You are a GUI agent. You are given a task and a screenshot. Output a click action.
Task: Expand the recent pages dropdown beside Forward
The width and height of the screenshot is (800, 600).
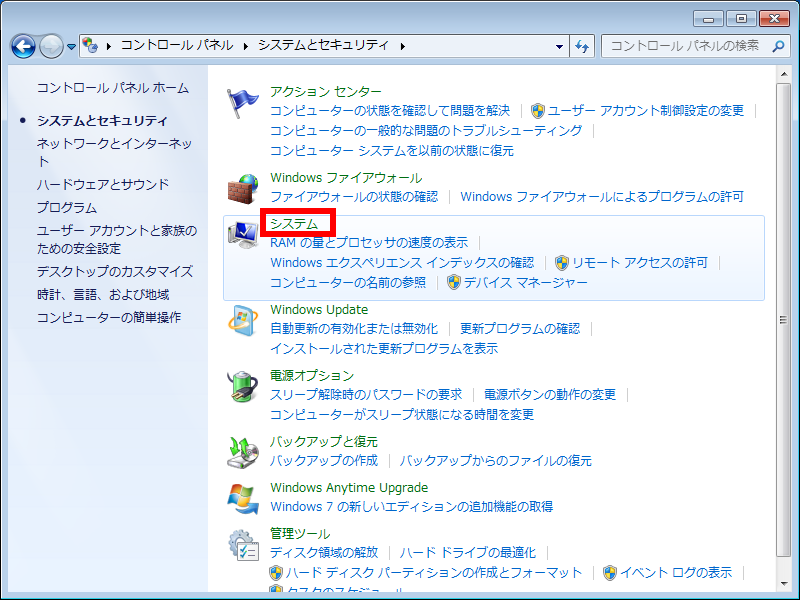(x=72, y=47)
